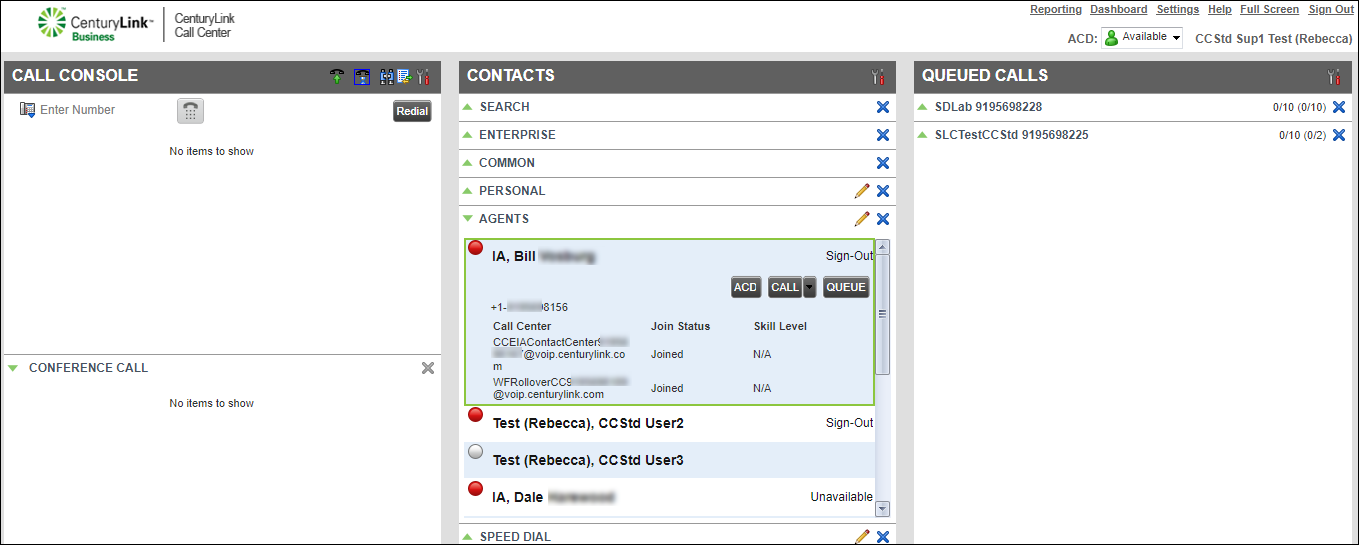Image resolution: width=1359 pixels, height=545 pixels.
Task: Expand the Search section
Action: (x=466, y=106)
